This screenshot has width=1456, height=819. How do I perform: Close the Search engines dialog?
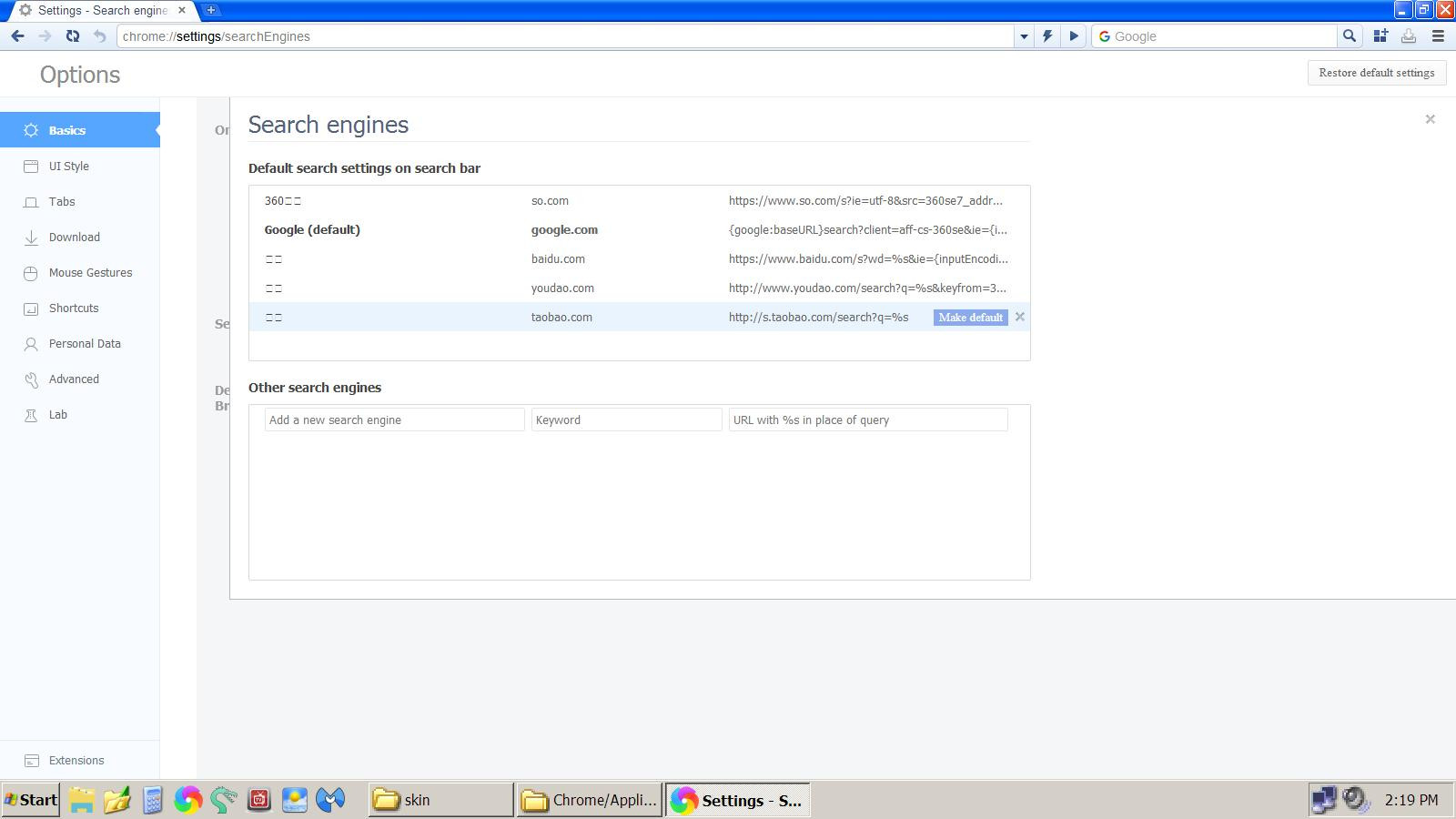click(1430, 119)
